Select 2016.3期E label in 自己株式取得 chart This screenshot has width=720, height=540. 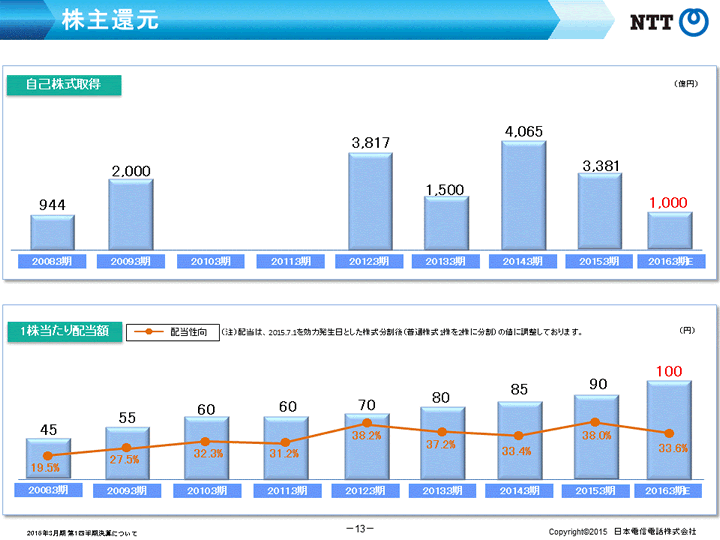(671, 261)
